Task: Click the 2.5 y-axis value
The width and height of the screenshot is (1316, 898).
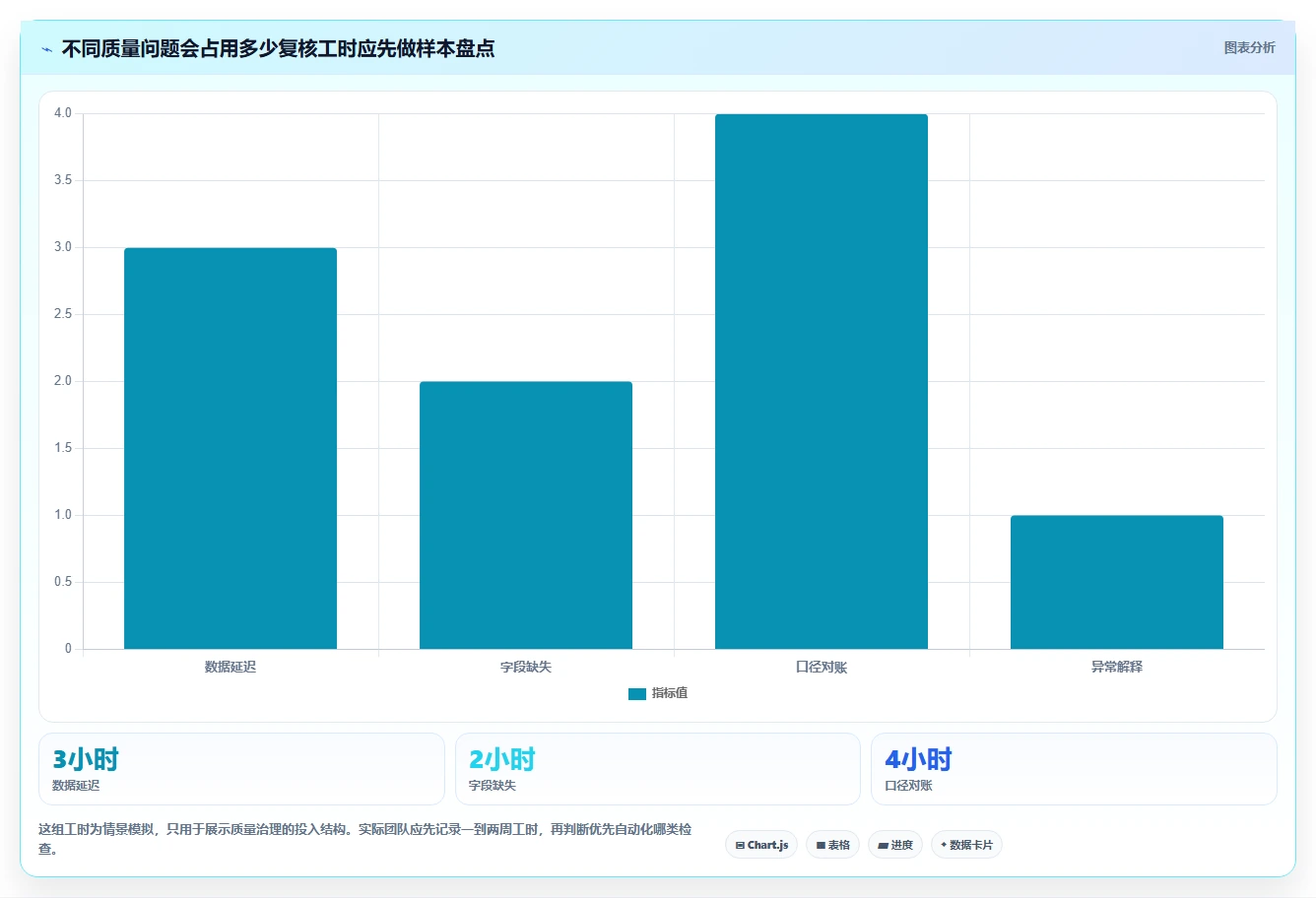Action: click(63, 314)
